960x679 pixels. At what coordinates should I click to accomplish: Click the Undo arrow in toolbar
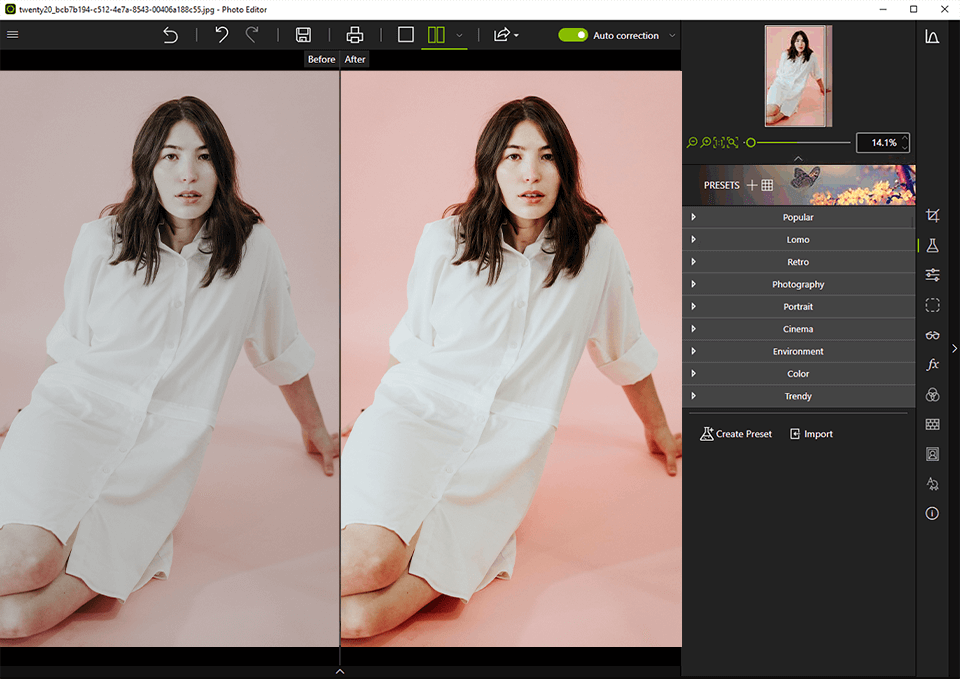tap(221, 35)
